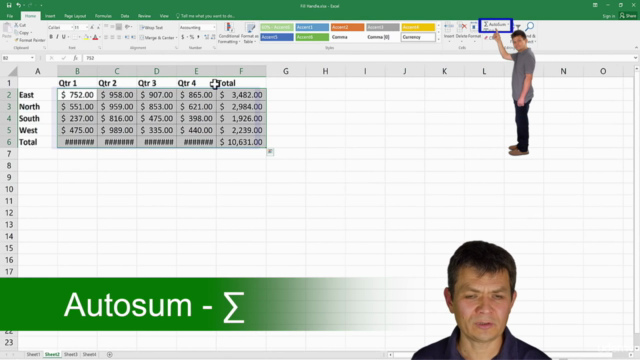The height and width of the screenshot is (360, 640).
Task: Click the Find & Select magnifier icon
Action: (x=530, y=27)
